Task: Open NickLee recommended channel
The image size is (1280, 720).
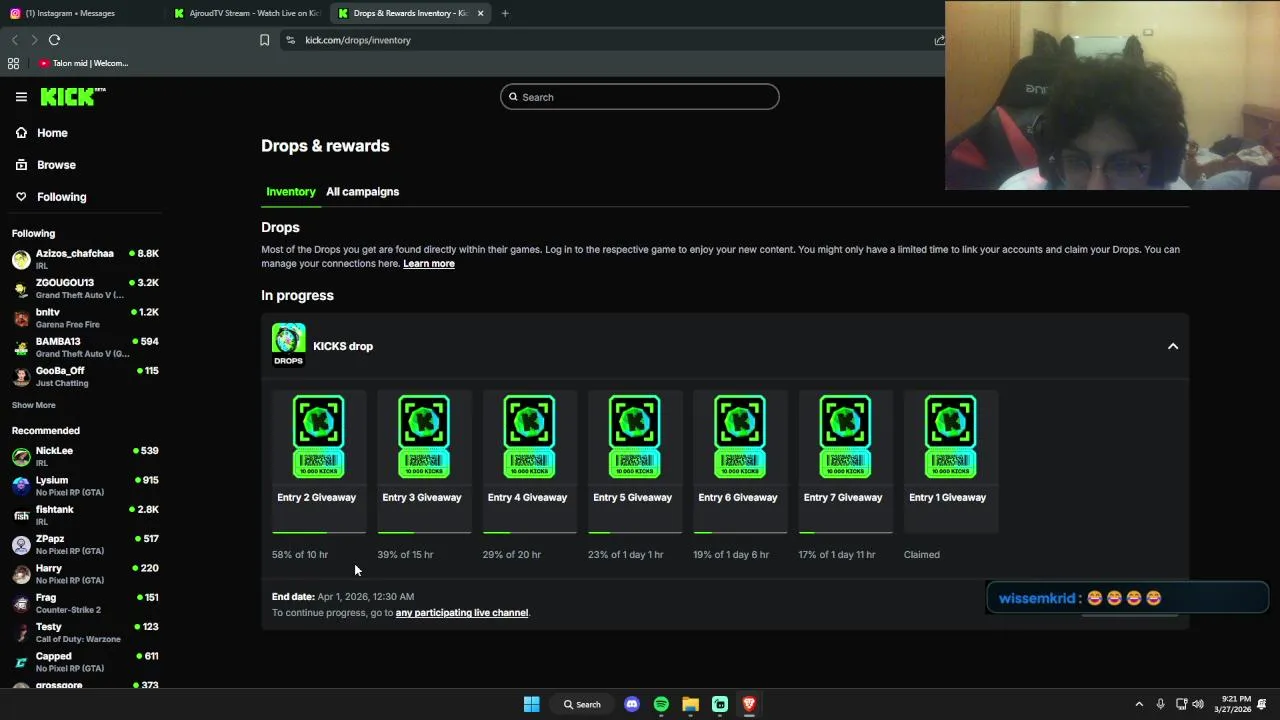Action: coord(85,456)
